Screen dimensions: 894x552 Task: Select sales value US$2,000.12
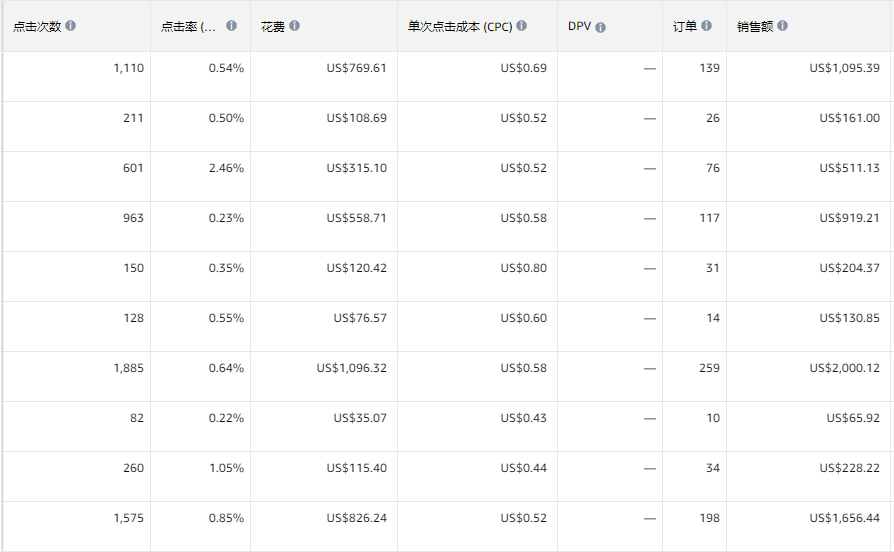tap(844, 368)
